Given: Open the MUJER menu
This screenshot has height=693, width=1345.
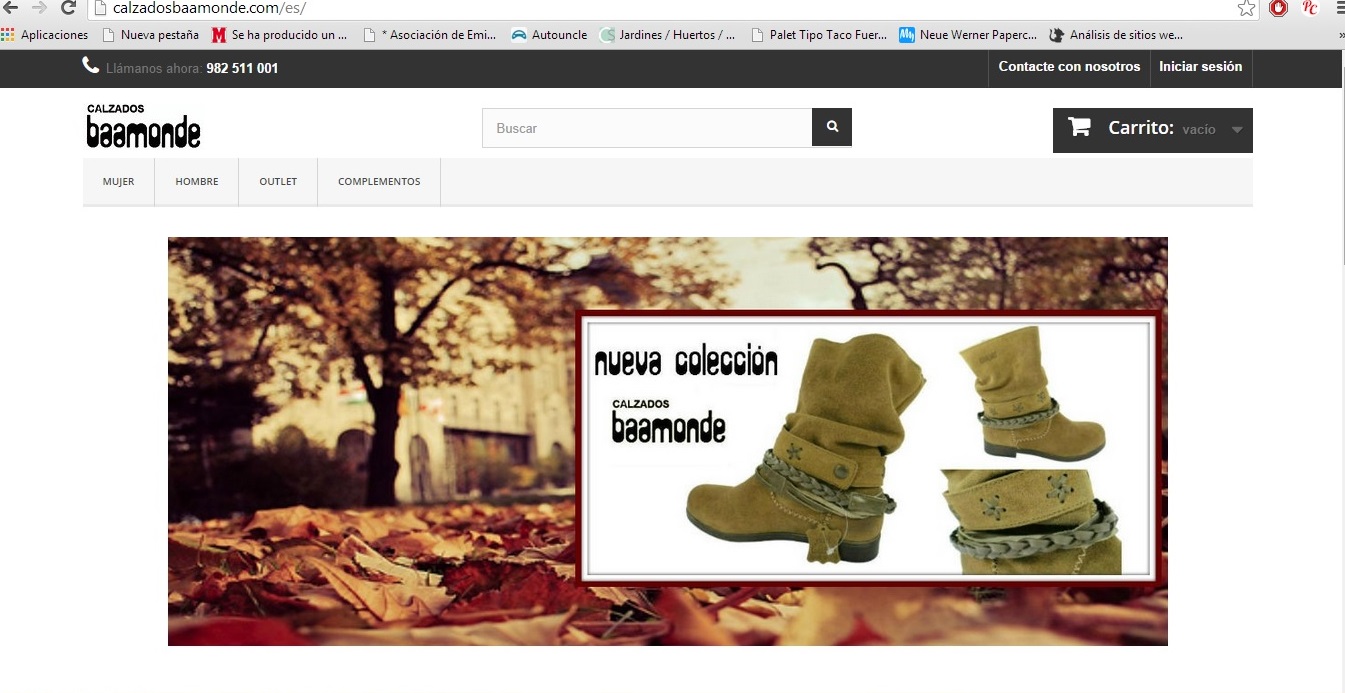Looking at the screenshot, I should pos(118,182).
